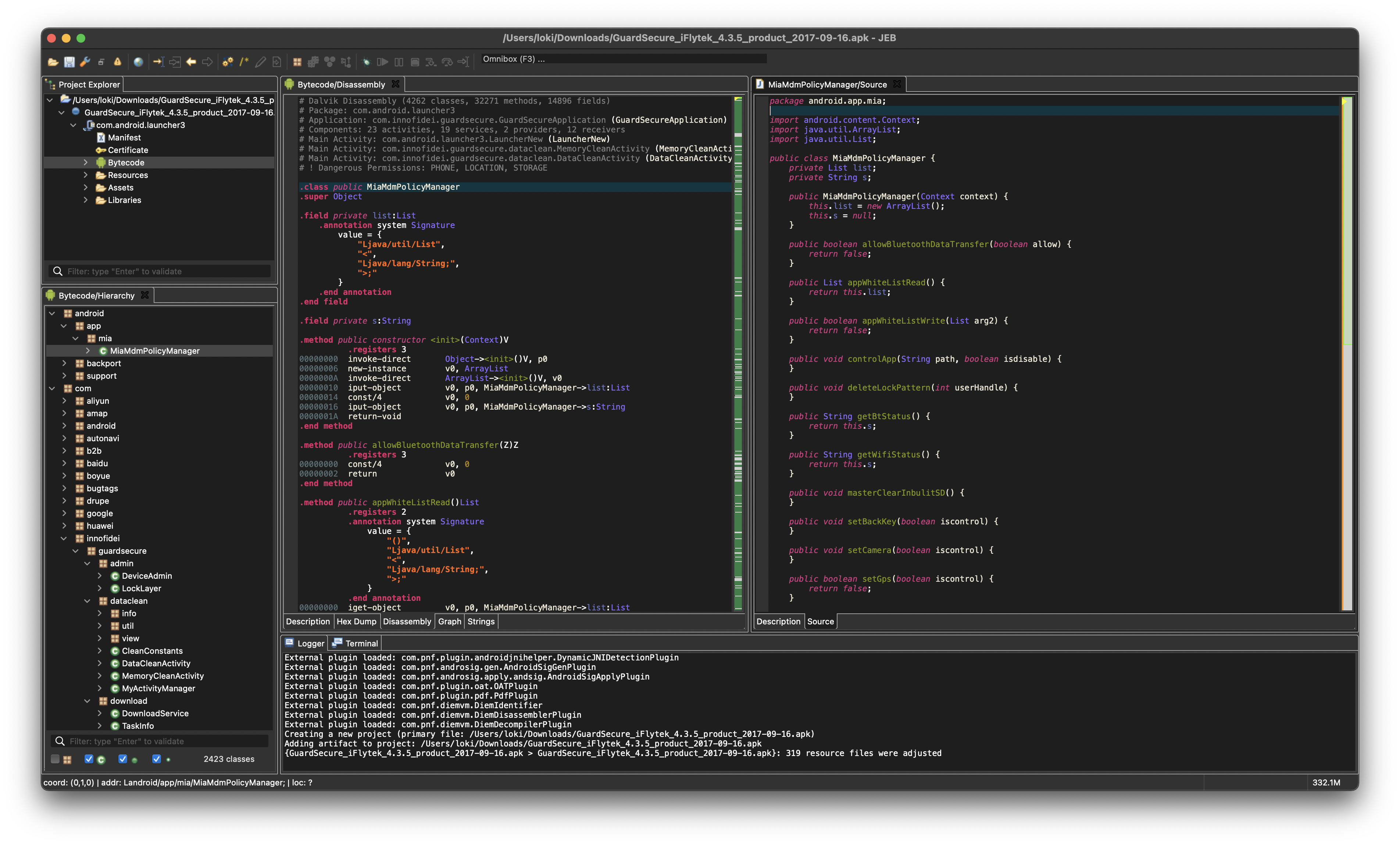Image resolution: width=1400 pixels, height=845 pixels.
Task: Select the MemoryCleanActivity class
Action: [162, 675]
